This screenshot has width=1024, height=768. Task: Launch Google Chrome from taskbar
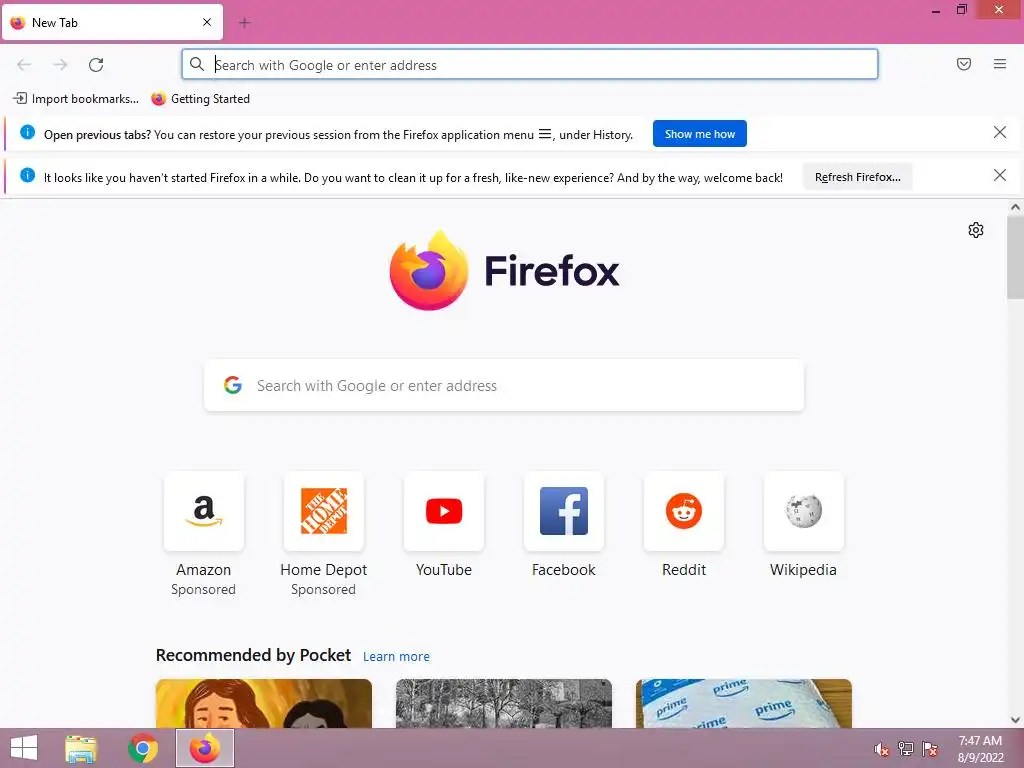pyautogui.click(x=143, y=748)
